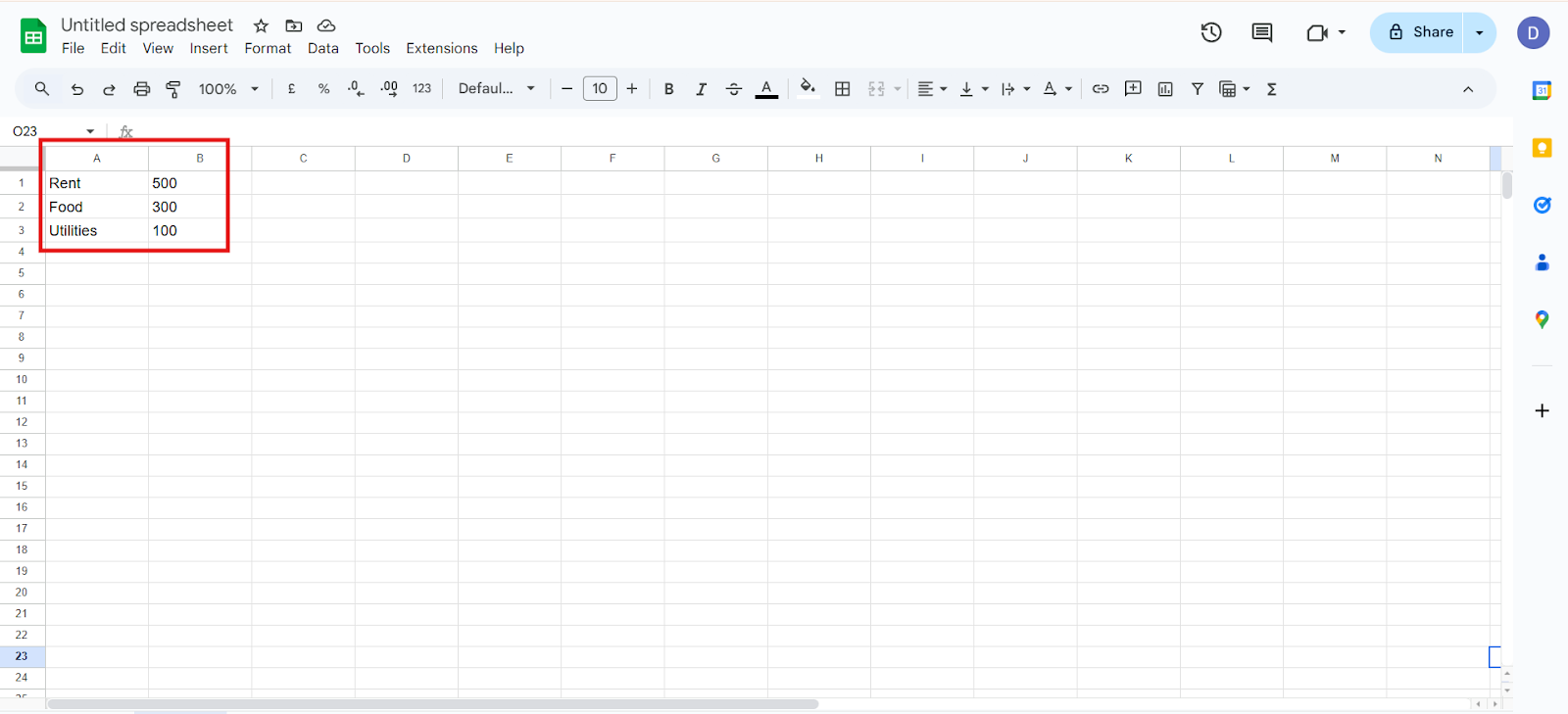Format as currency with pound icon
The image size is (1568, 714).
click(x=291, y=88)
